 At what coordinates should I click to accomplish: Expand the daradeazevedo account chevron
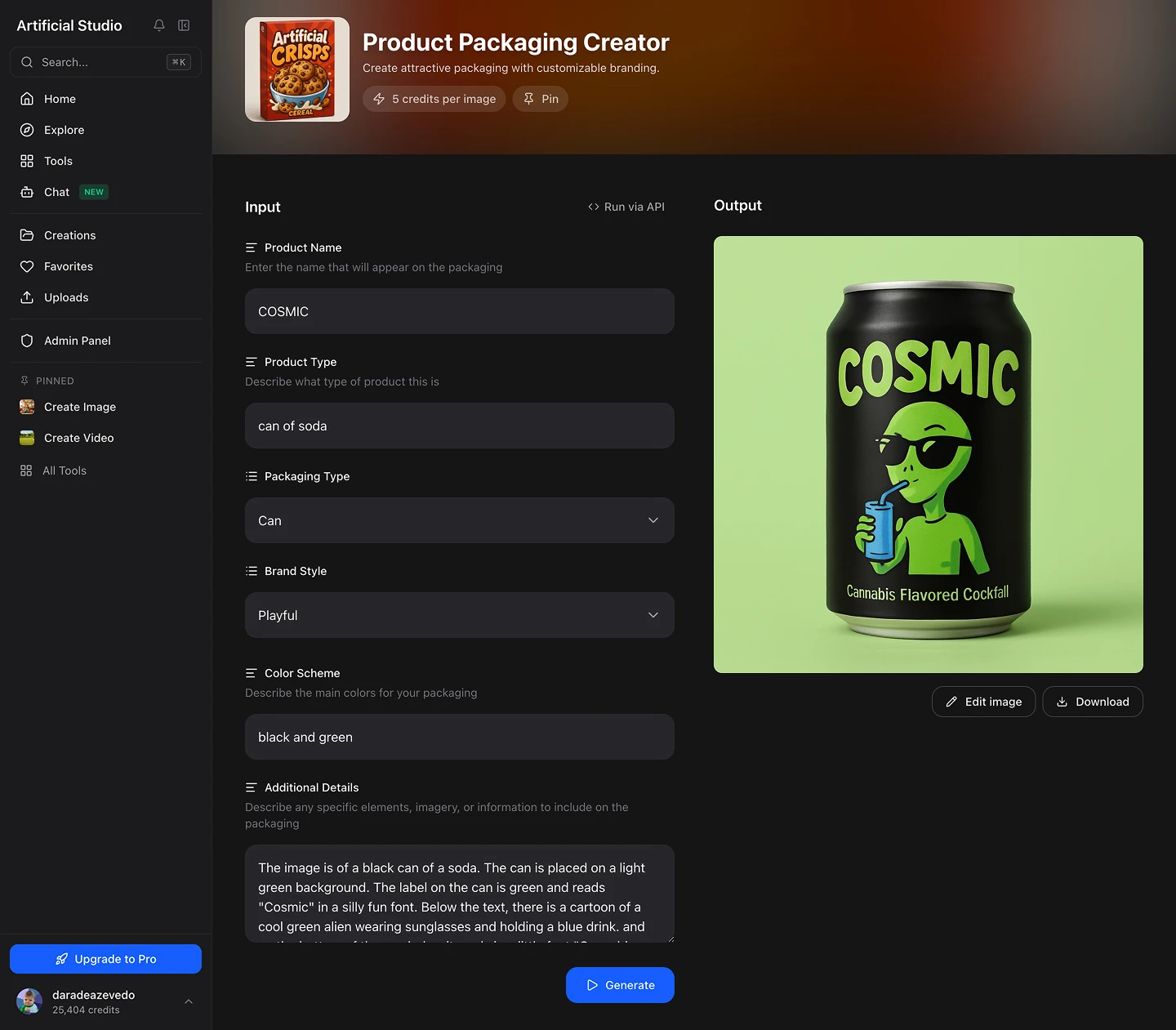189,1001
